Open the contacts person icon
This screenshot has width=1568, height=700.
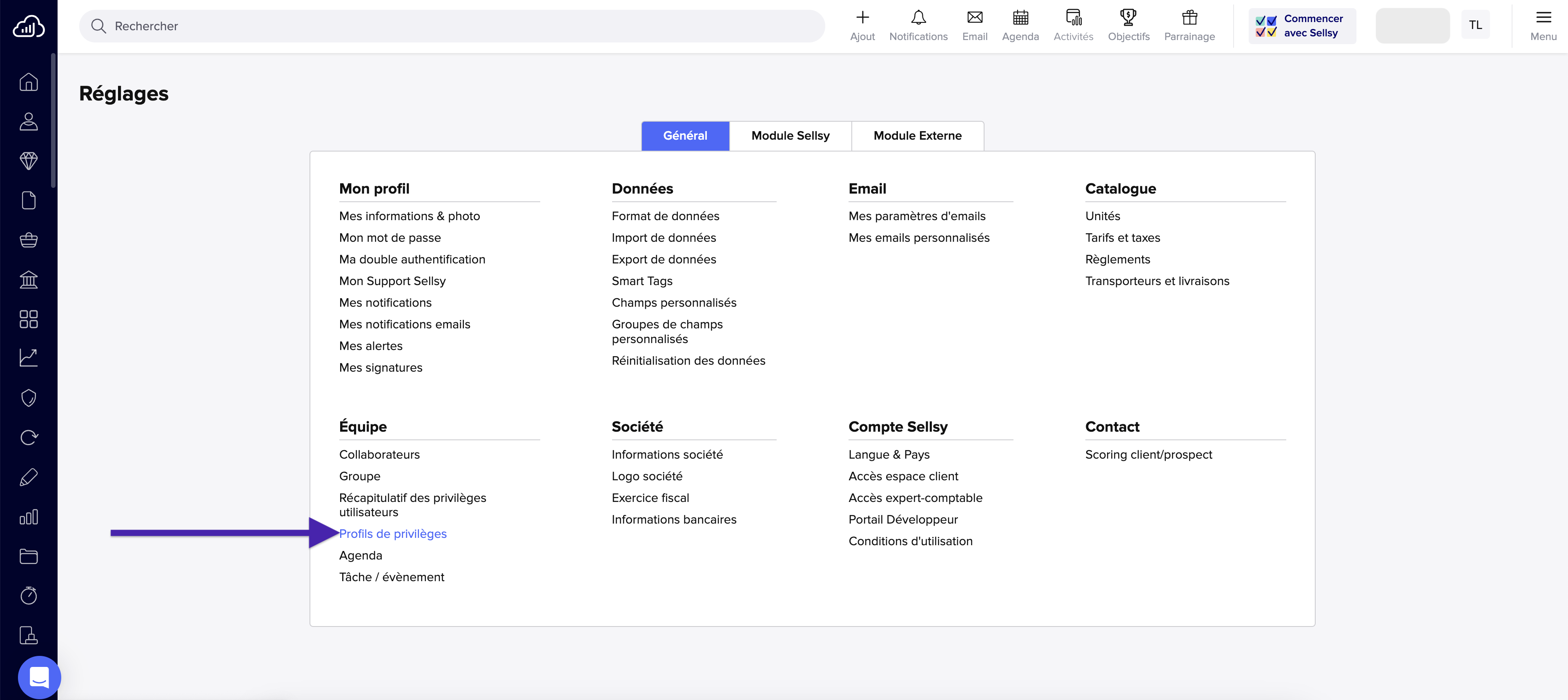point(29,121)
